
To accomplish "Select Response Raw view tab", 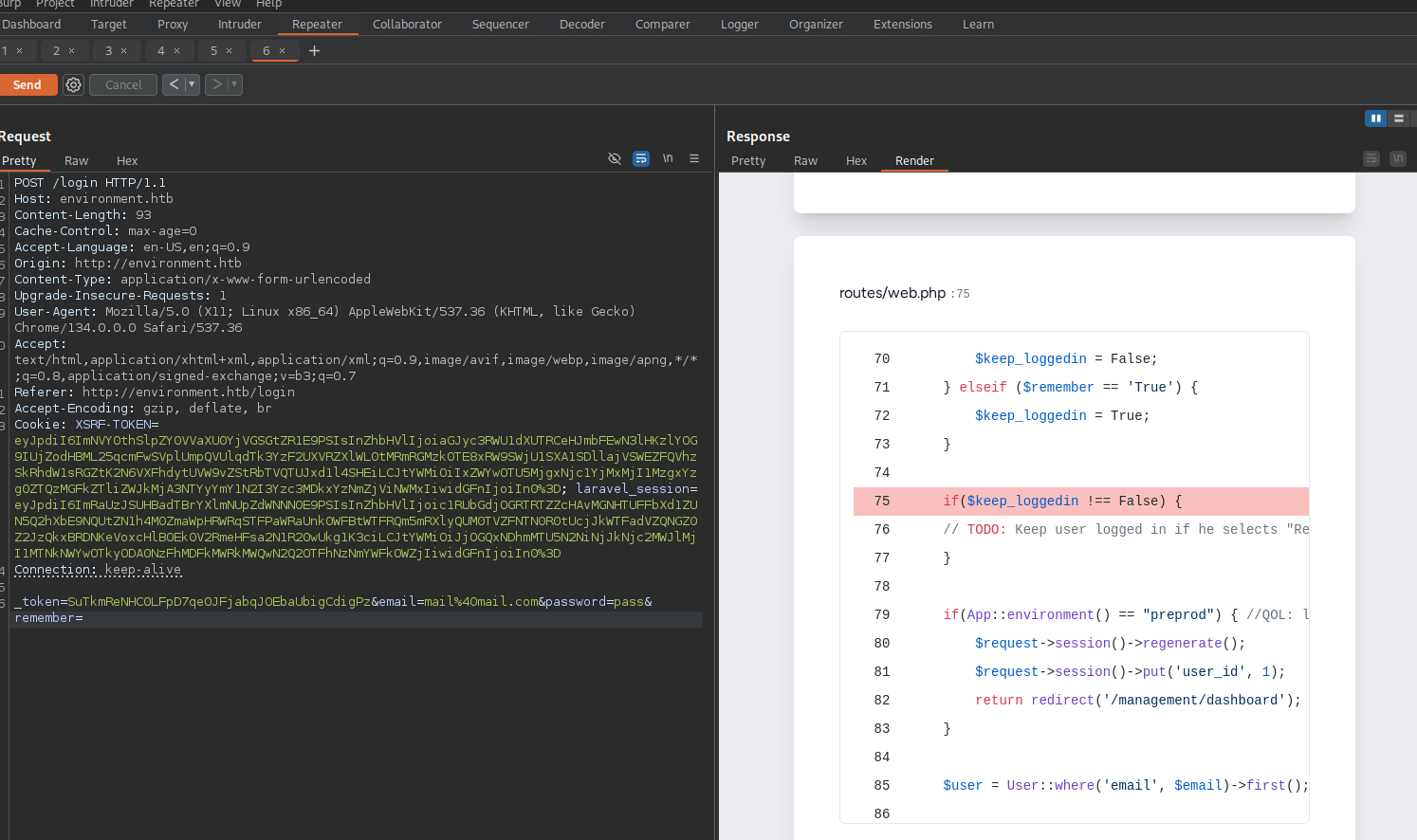I will 805,160.
